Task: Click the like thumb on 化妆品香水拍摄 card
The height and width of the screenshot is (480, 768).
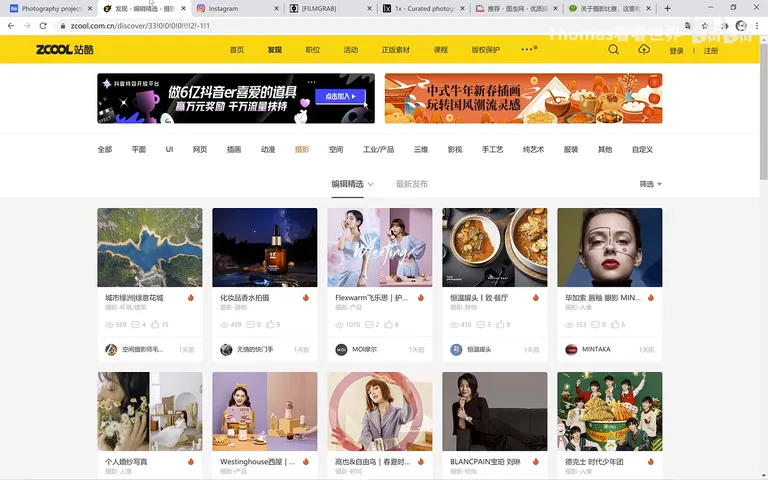Action: [270, 324]
